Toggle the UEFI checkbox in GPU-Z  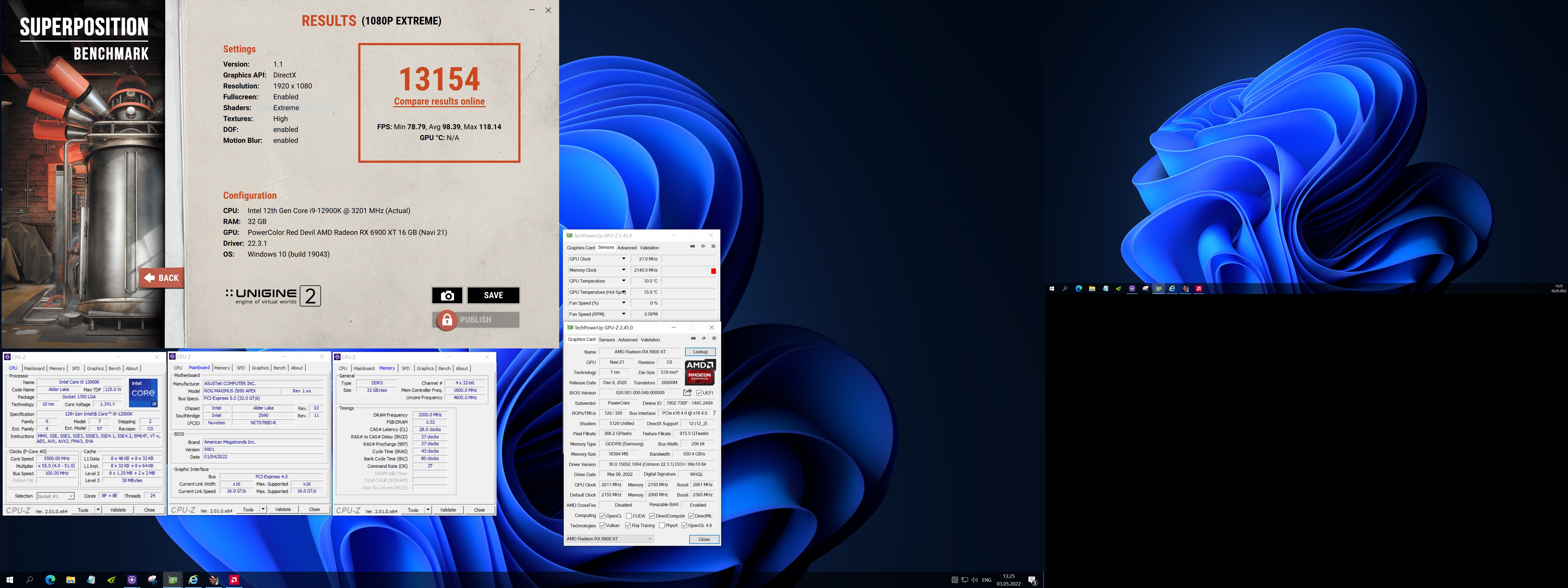click(x=699, y=393)
